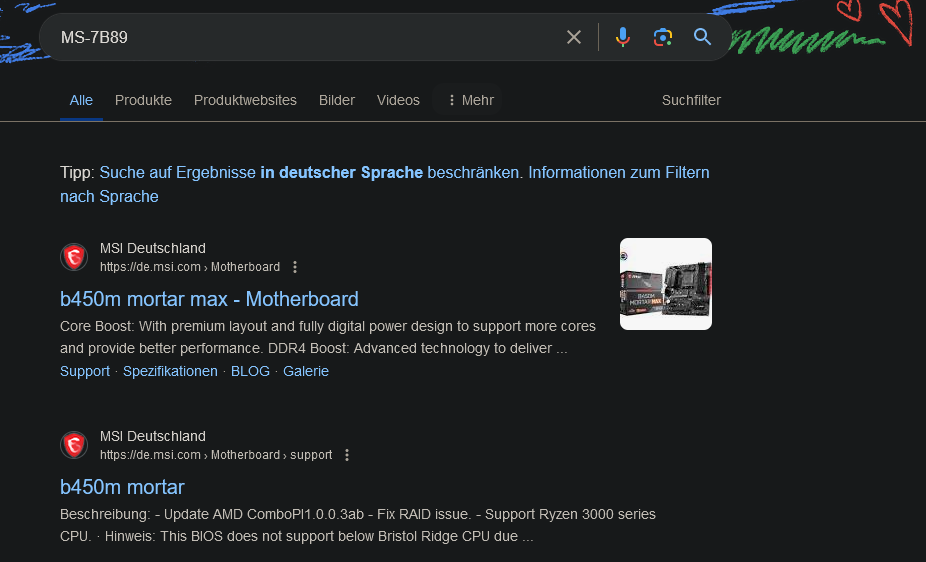Click the https://de.msi.com › Motherboard URL text
The width and height of the screenshot is (926, 562).
(x=190, y=267)
